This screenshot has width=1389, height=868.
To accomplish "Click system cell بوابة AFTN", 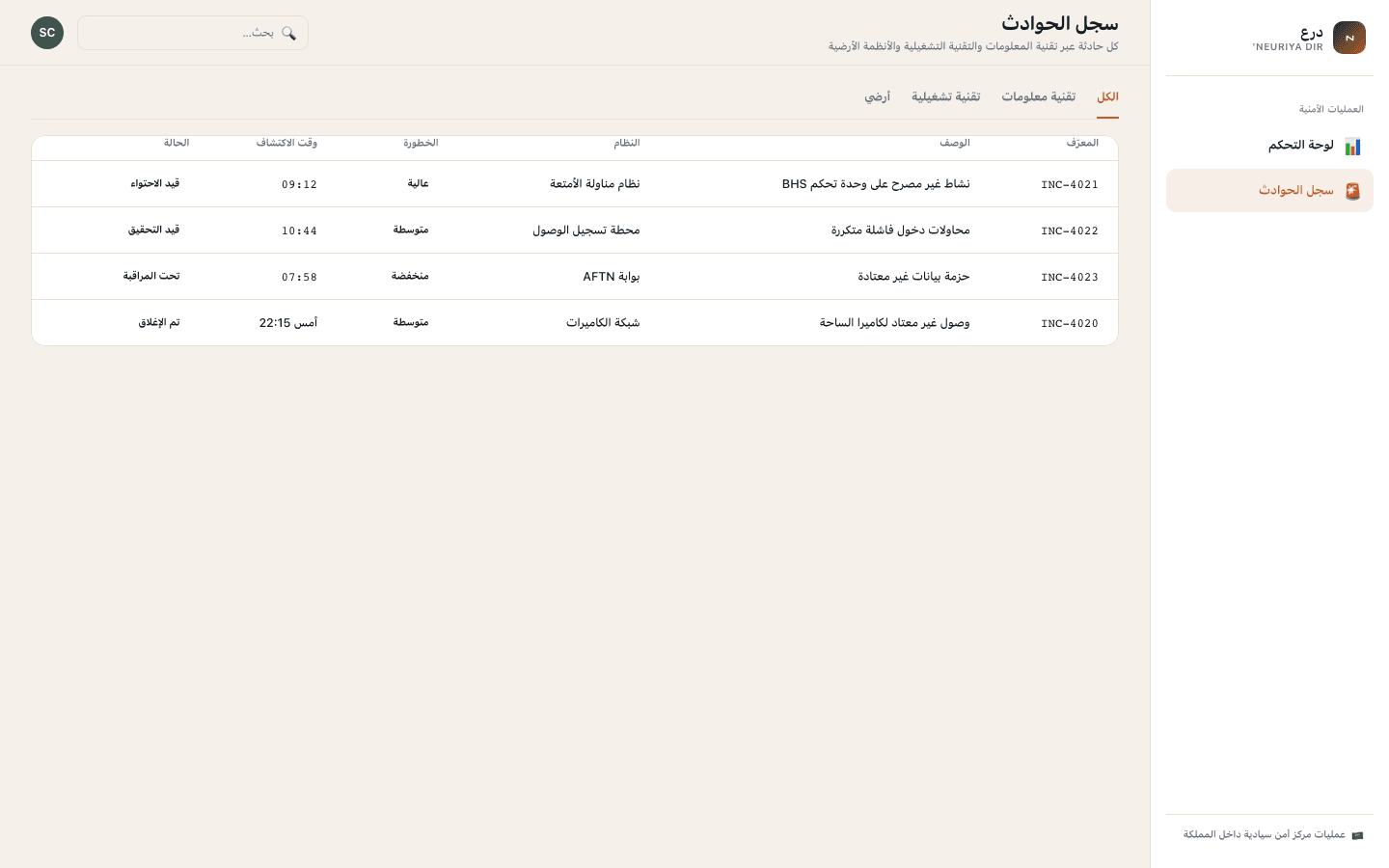I will 612,277.
